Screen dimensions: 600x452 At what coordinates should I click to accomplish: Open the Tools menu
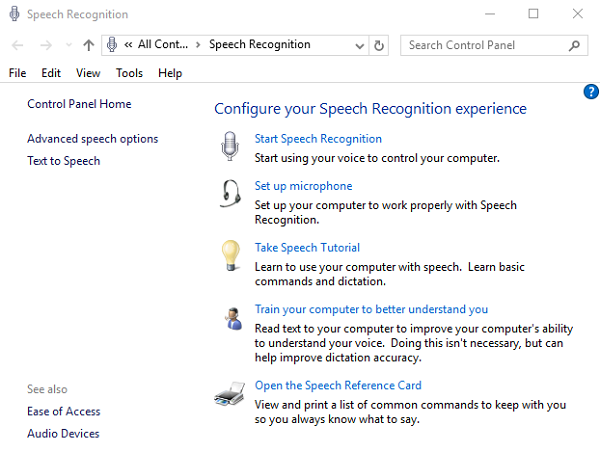(x=129, y=73)
